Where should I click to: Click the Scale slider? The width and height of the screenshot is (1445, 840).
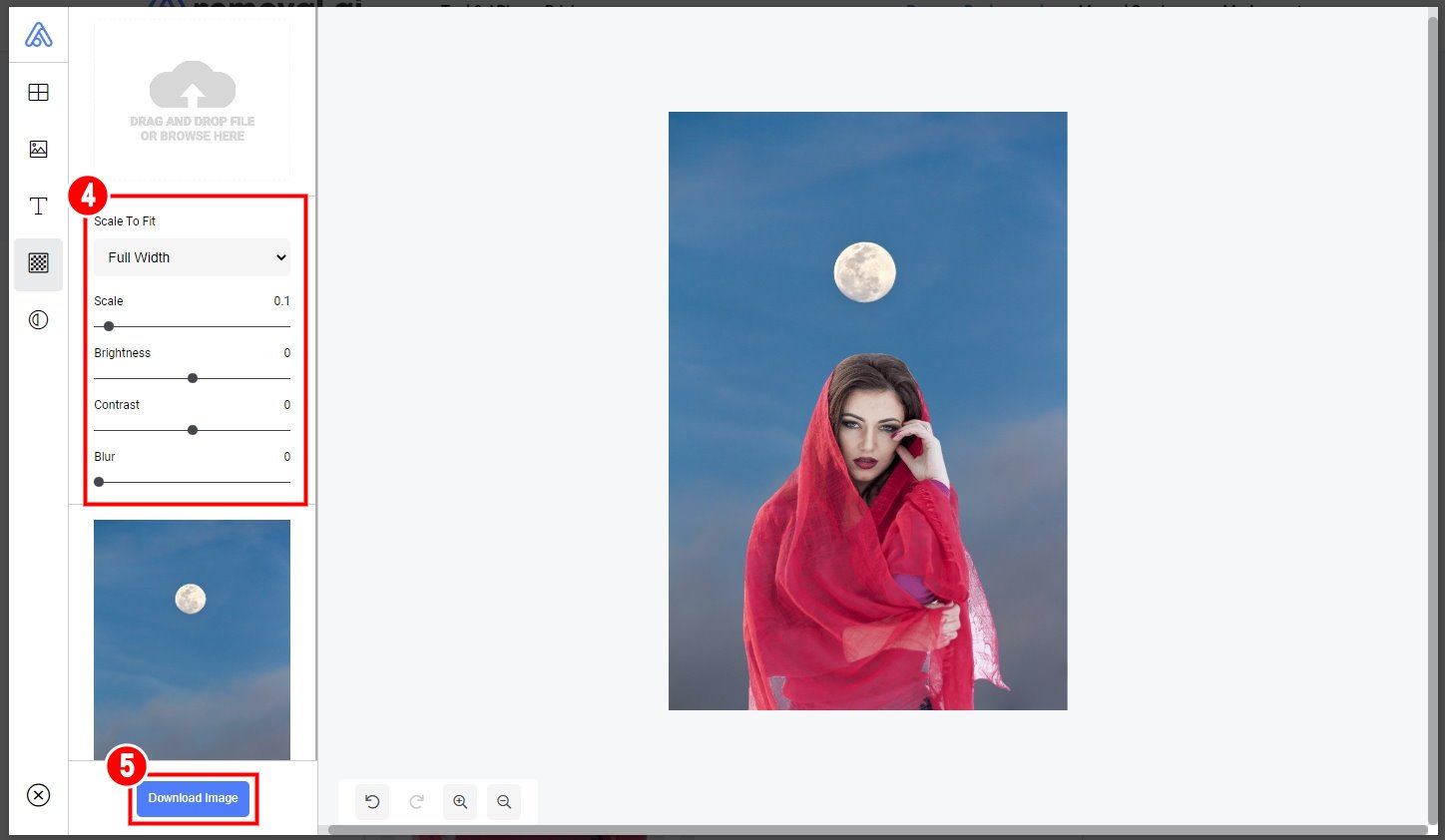coord(192,326)
